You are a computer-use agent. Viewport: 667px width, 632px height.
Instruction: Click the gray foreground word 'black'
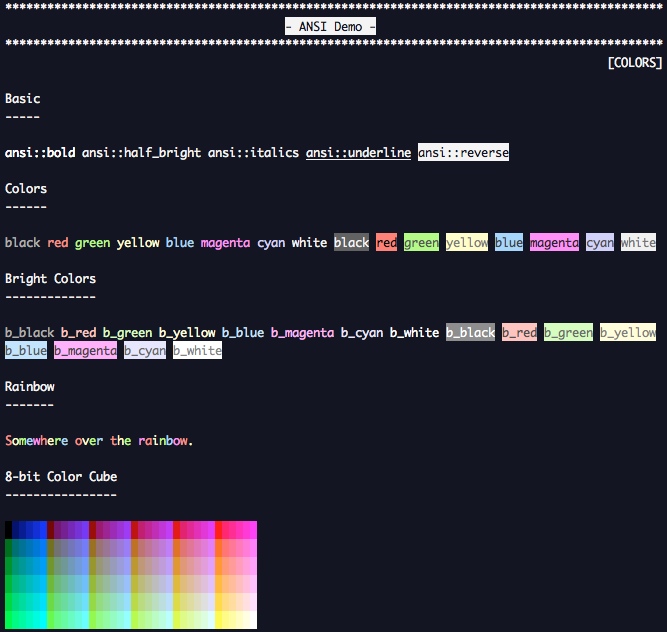(23, 243)
